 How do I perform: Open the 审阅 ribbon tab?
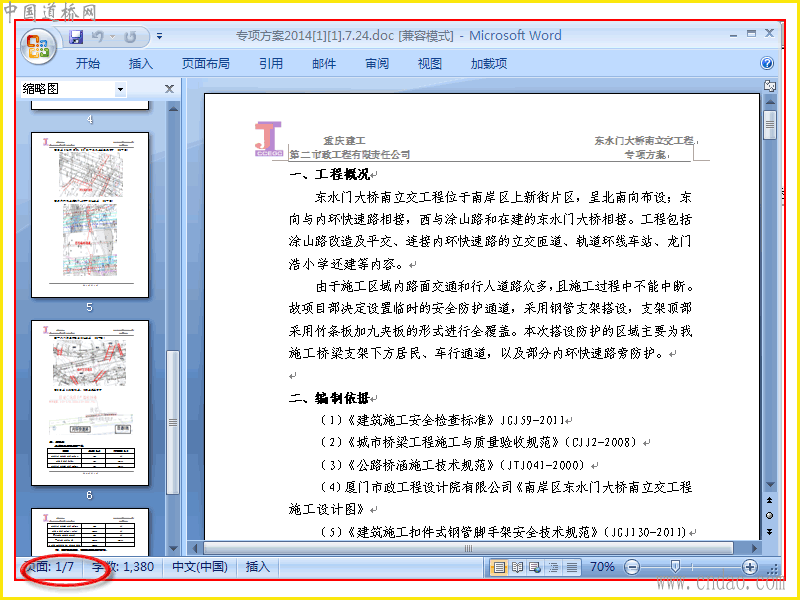[x=377, y=63]
